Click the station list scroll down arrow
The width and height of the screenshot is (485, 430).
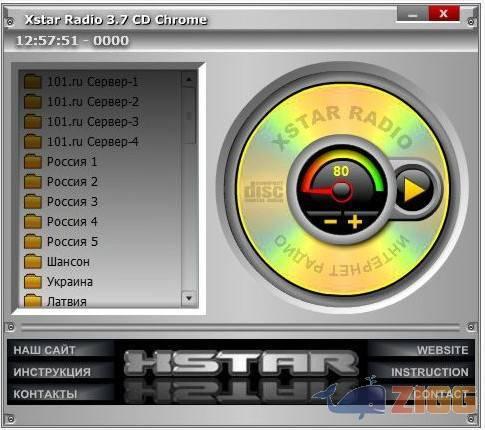click(189, 298)
